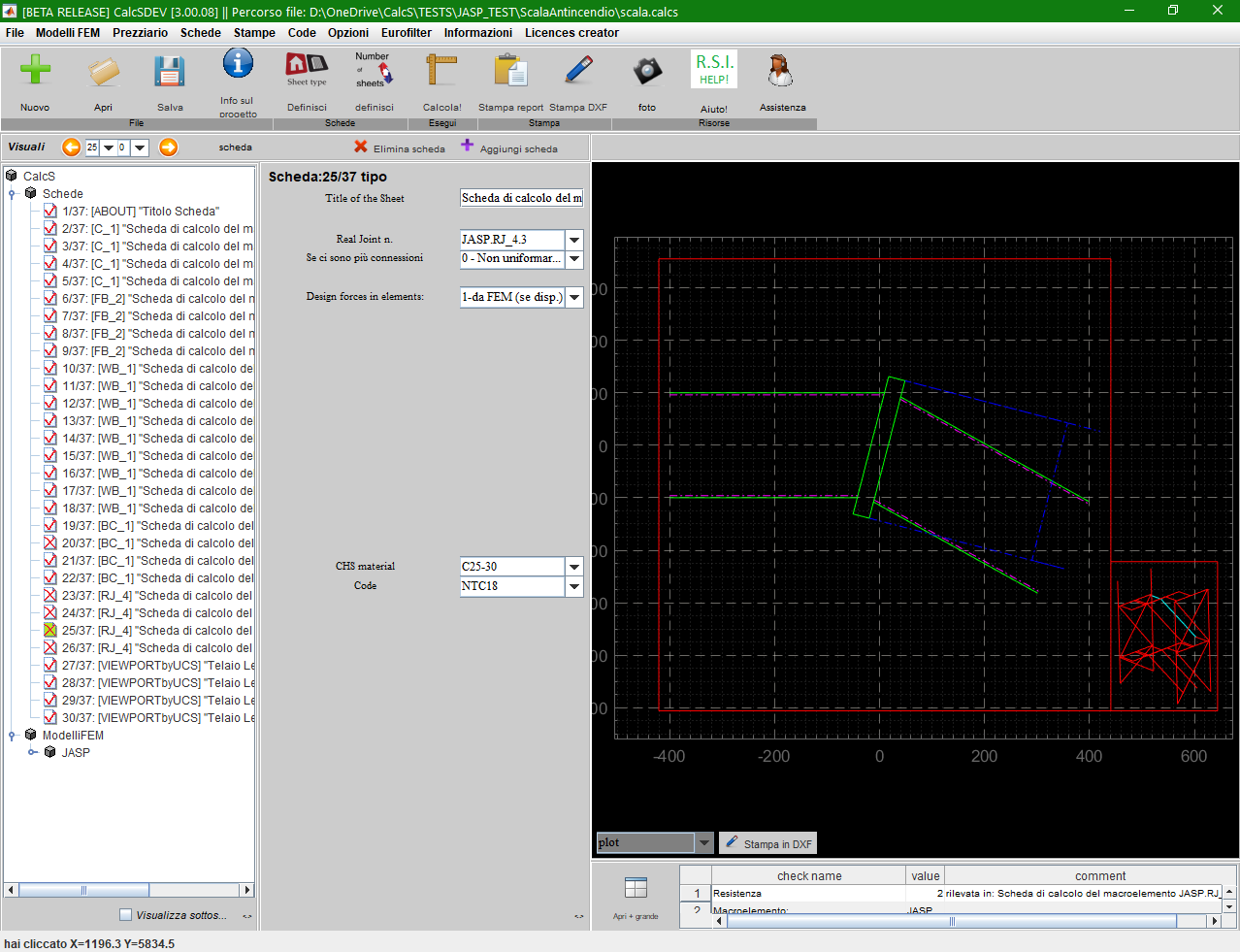
Task: Toggle checkbox of sheet 25/37 RJ_4
Action: (x=50, y=630)
